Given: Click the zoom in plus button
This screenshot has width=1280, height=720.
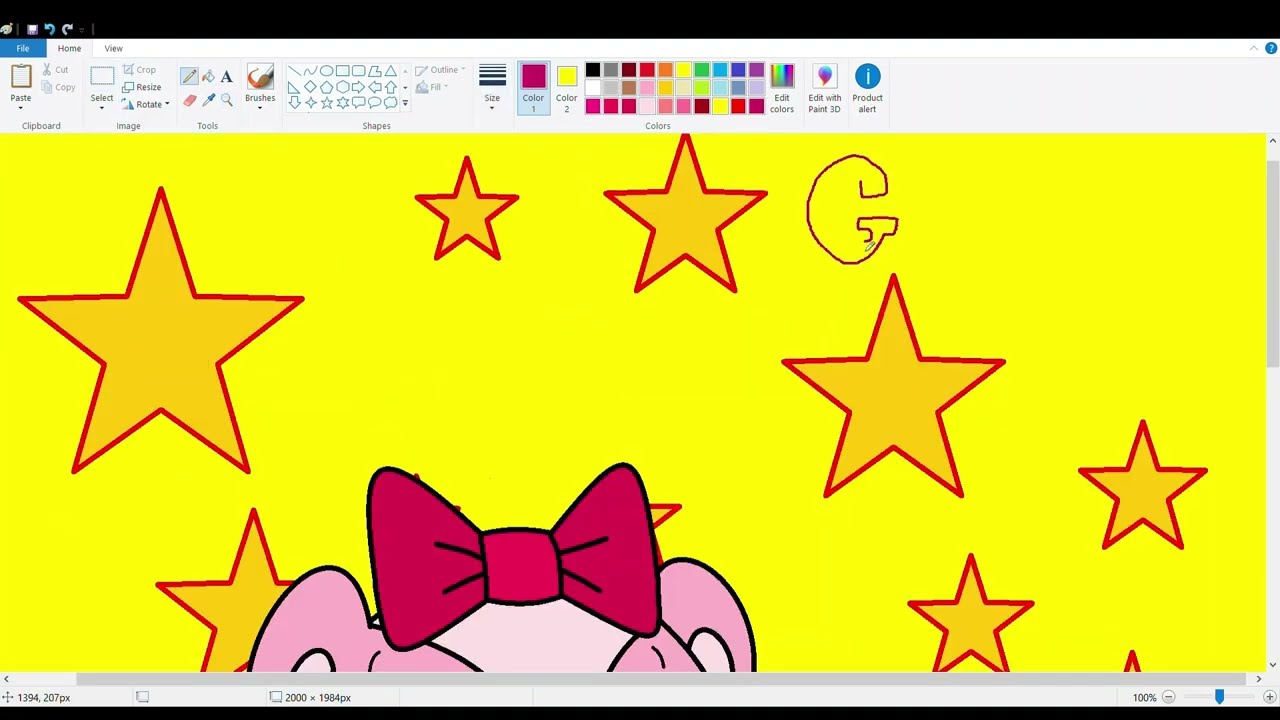Looking at the screenshot, I should 1269,697.
